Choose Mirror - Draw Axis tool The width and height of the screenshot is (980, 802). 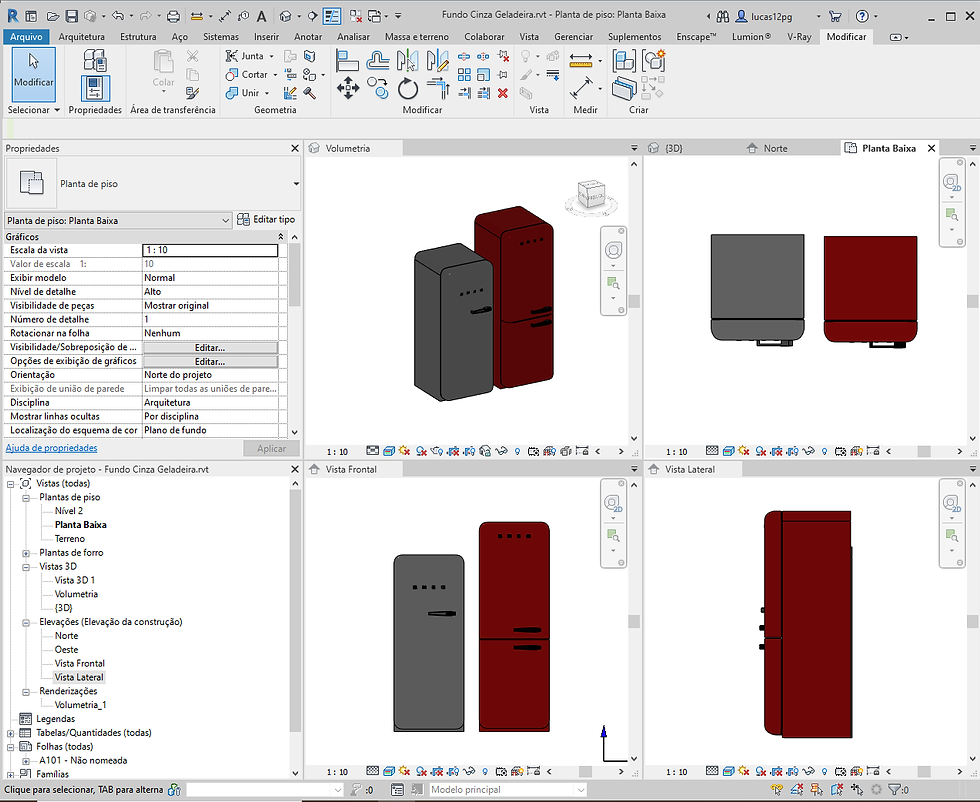tap(438, 61)
